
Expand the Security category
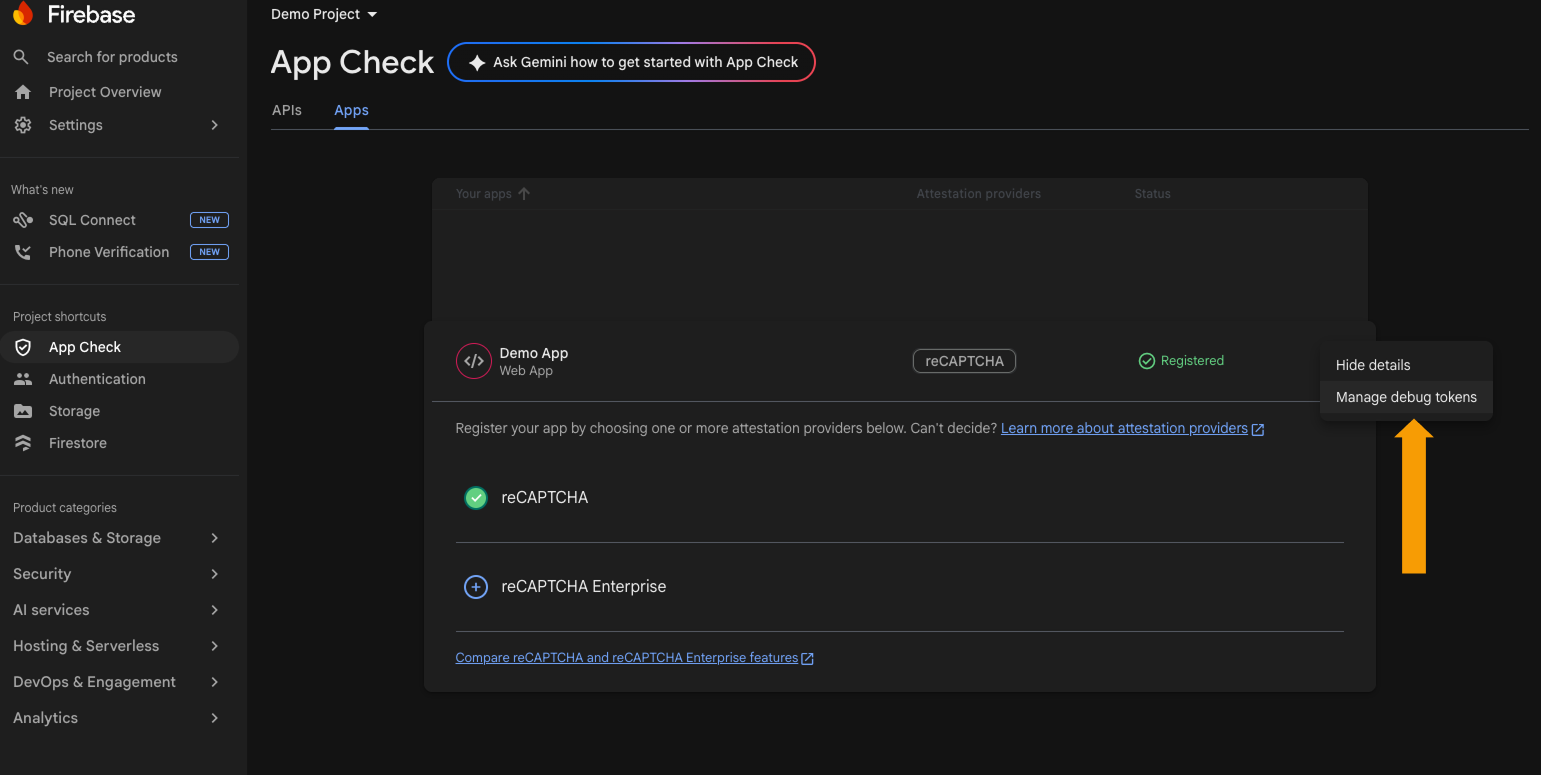point(214,574)
